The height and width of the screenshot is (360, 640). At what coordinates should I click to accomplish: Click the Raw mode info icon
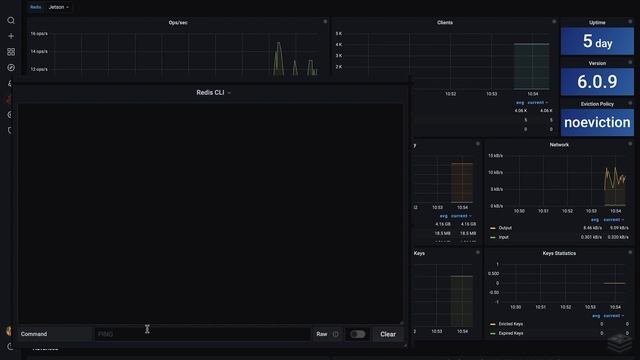(x=336, y=334)
